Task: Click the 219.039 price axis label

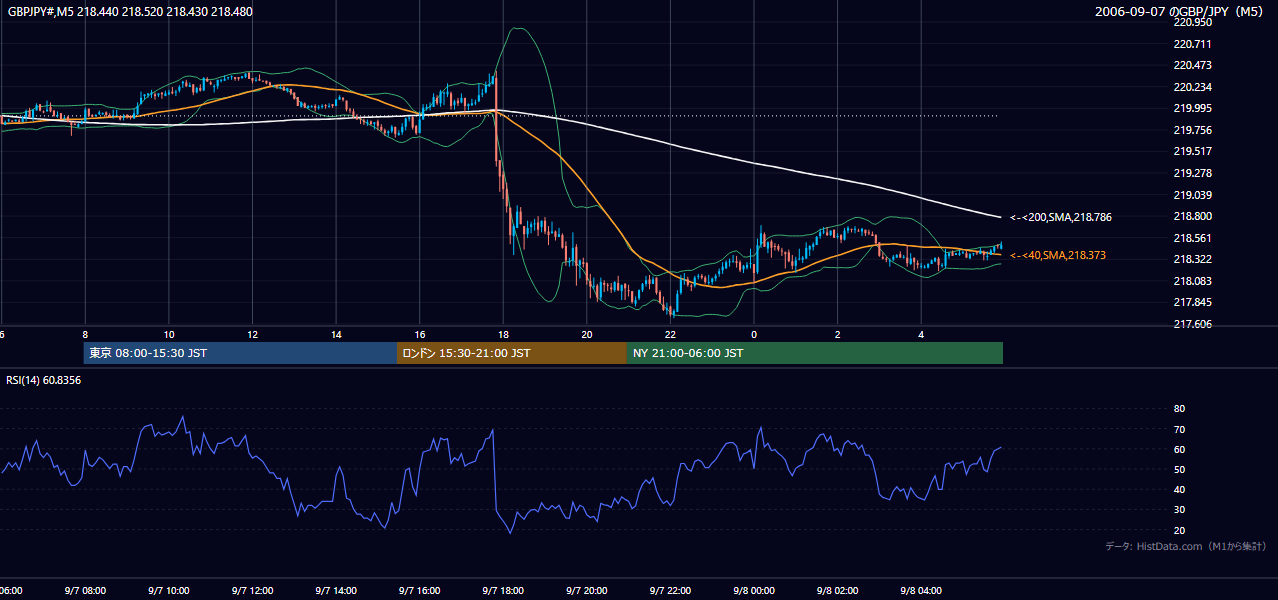Action: (x=1192, y=195)
